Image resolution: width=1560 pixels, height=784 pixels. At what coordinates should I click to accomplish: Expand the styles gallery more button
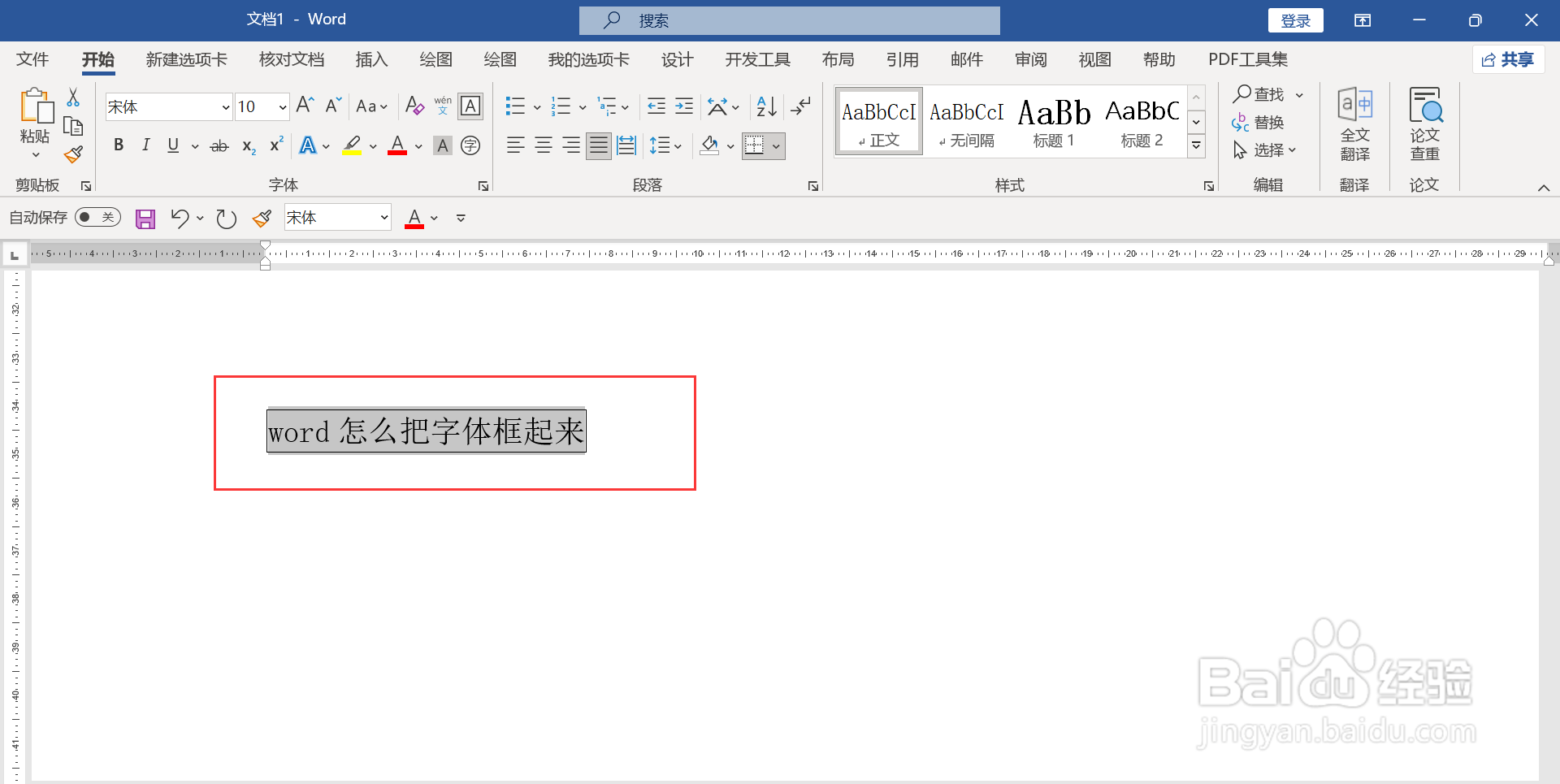pyautogui.click(x=1196, y=146)
